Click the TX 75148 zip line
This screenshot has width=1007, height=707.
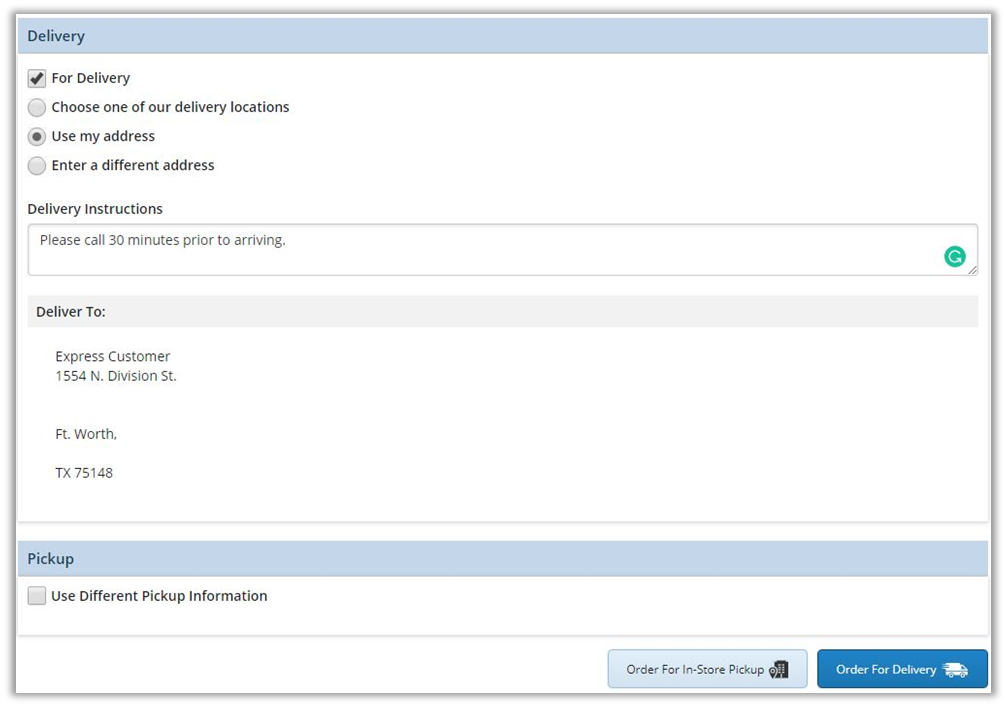click(x=84, y=473)
